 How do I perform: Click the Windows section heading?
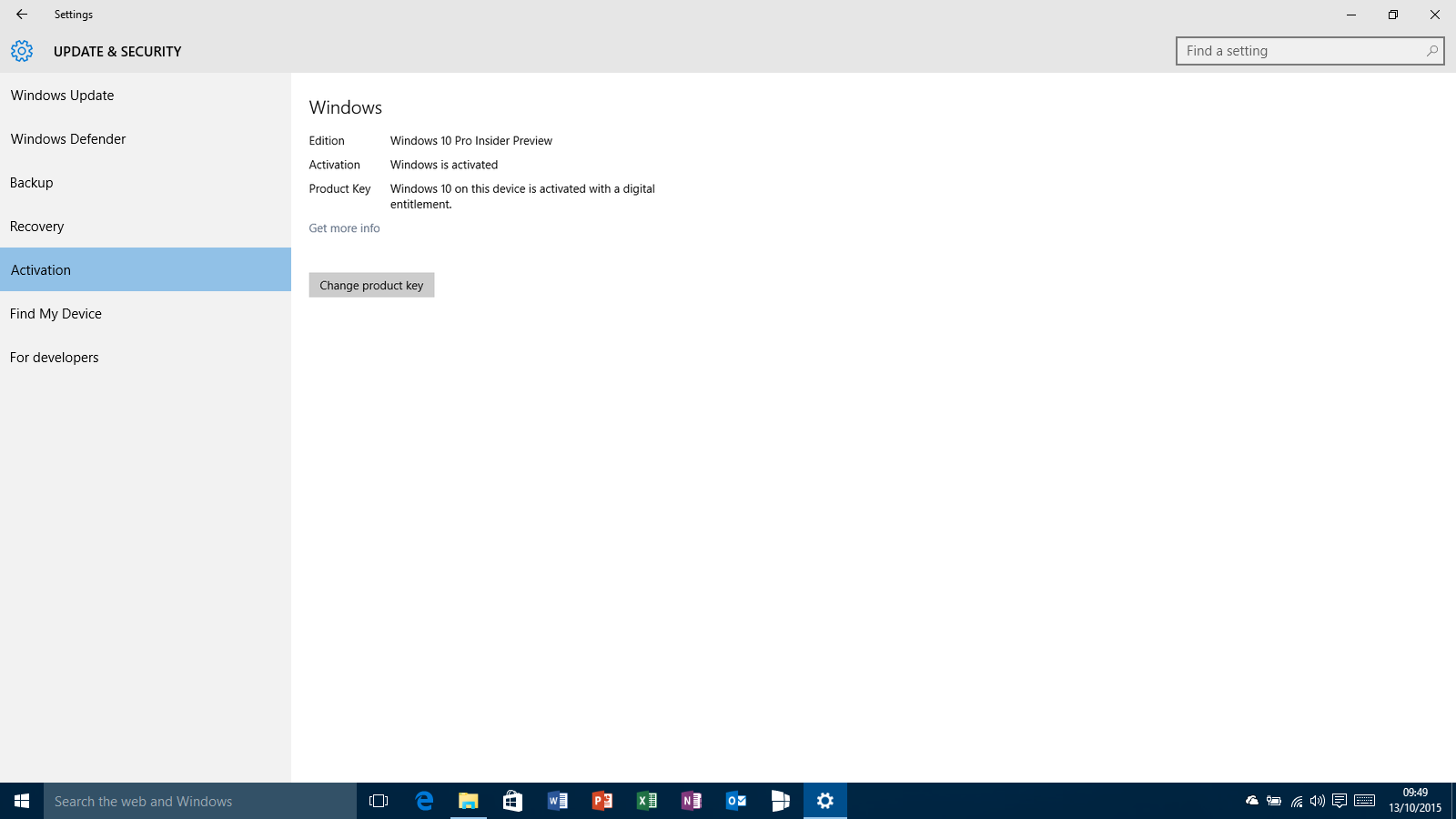346,107
